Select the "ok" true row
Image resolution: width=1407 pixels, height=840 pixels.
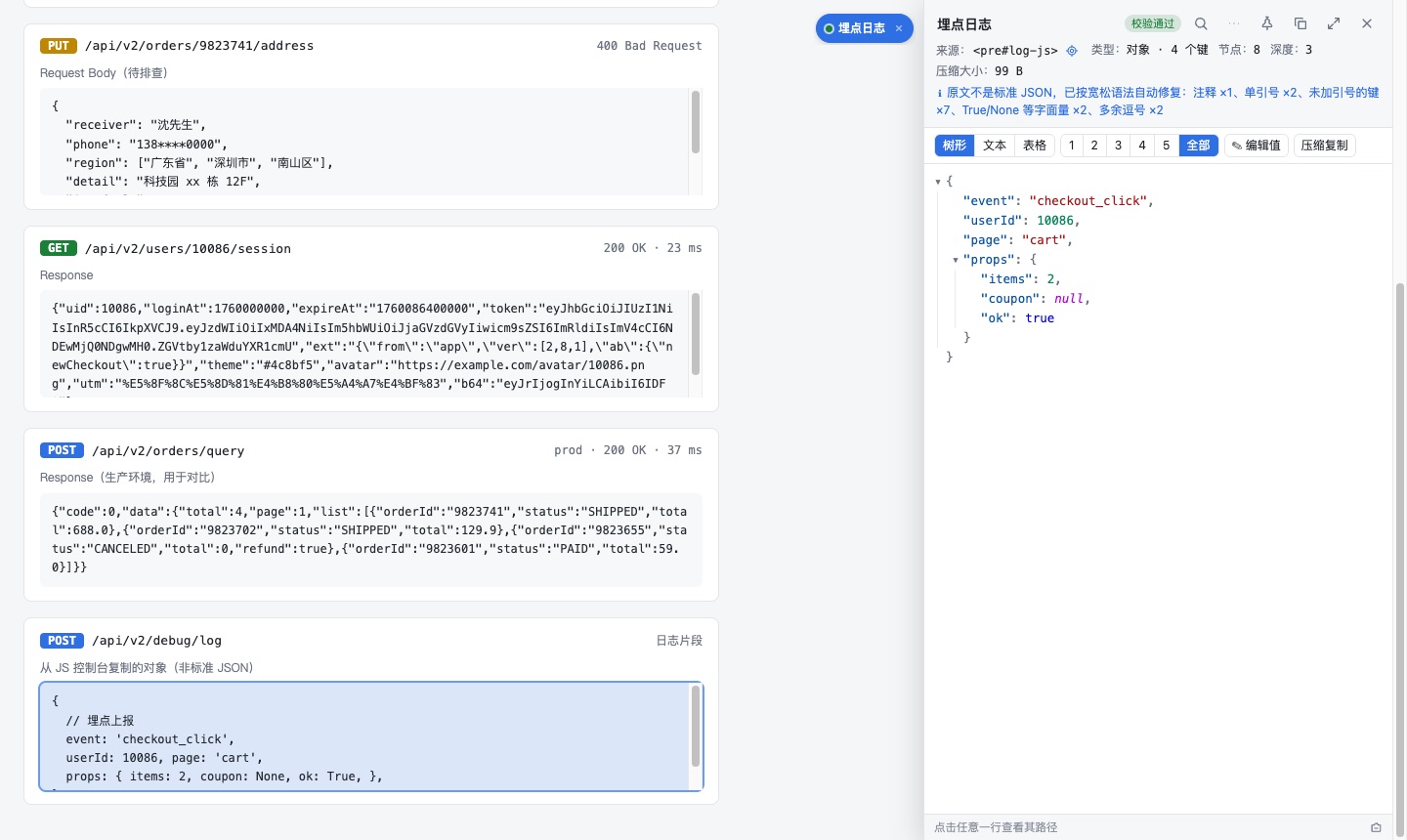click(1158, 318)
